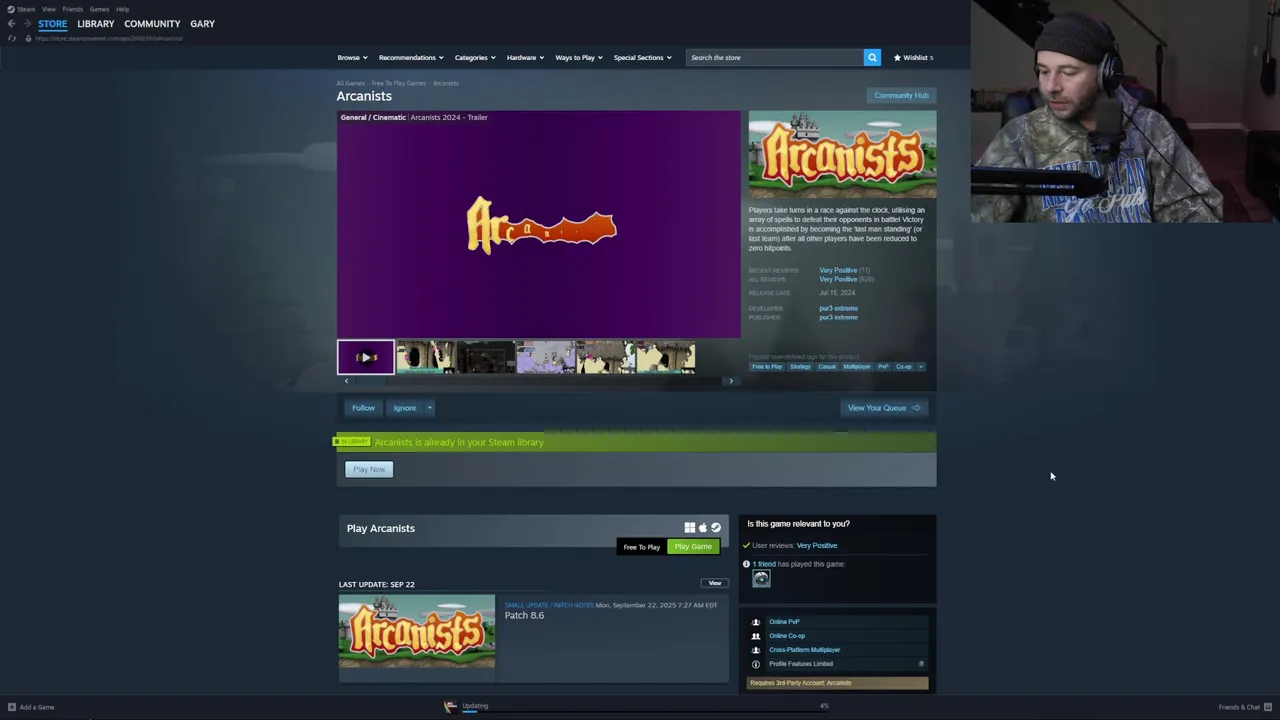The width and height of the screenshot is (1280, 720).
Task: Click the Multiplayer tag
Action: point(857,367)
